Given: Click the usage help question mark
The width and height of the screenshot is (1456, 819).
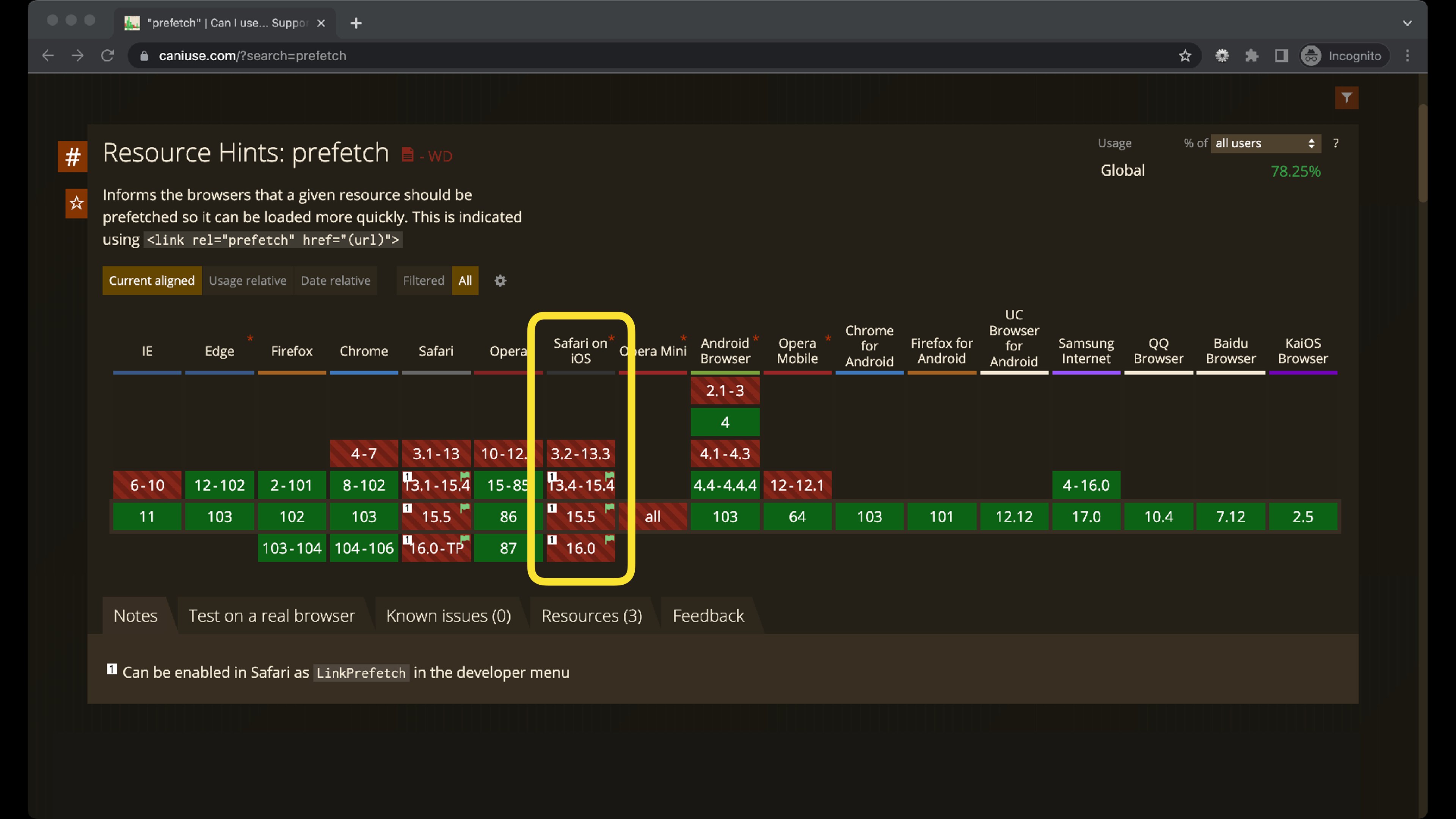Looking at the screenshot, I should (1335, 143).
